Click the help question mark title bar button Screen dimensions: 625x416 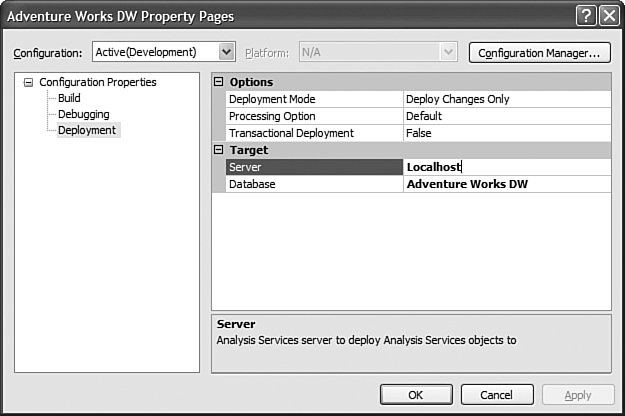[x=586, y=16]
